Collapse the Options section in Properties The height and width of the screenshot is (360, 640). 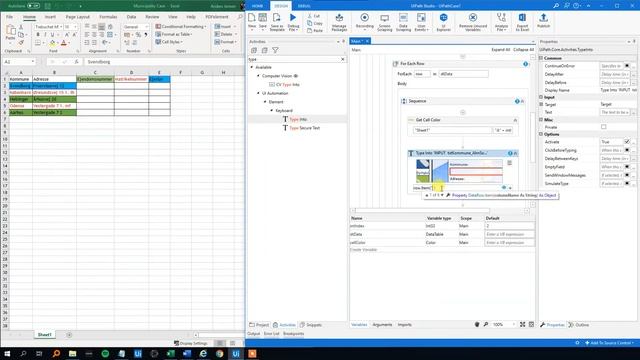(x=541, y=134)
